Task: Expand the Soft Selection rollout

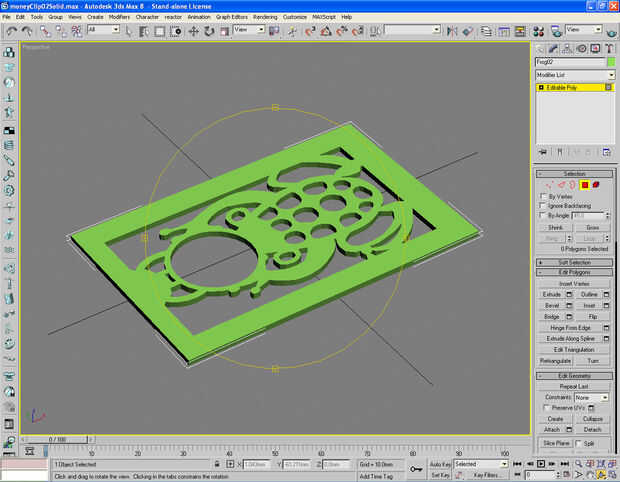Action: coord(575,263)
